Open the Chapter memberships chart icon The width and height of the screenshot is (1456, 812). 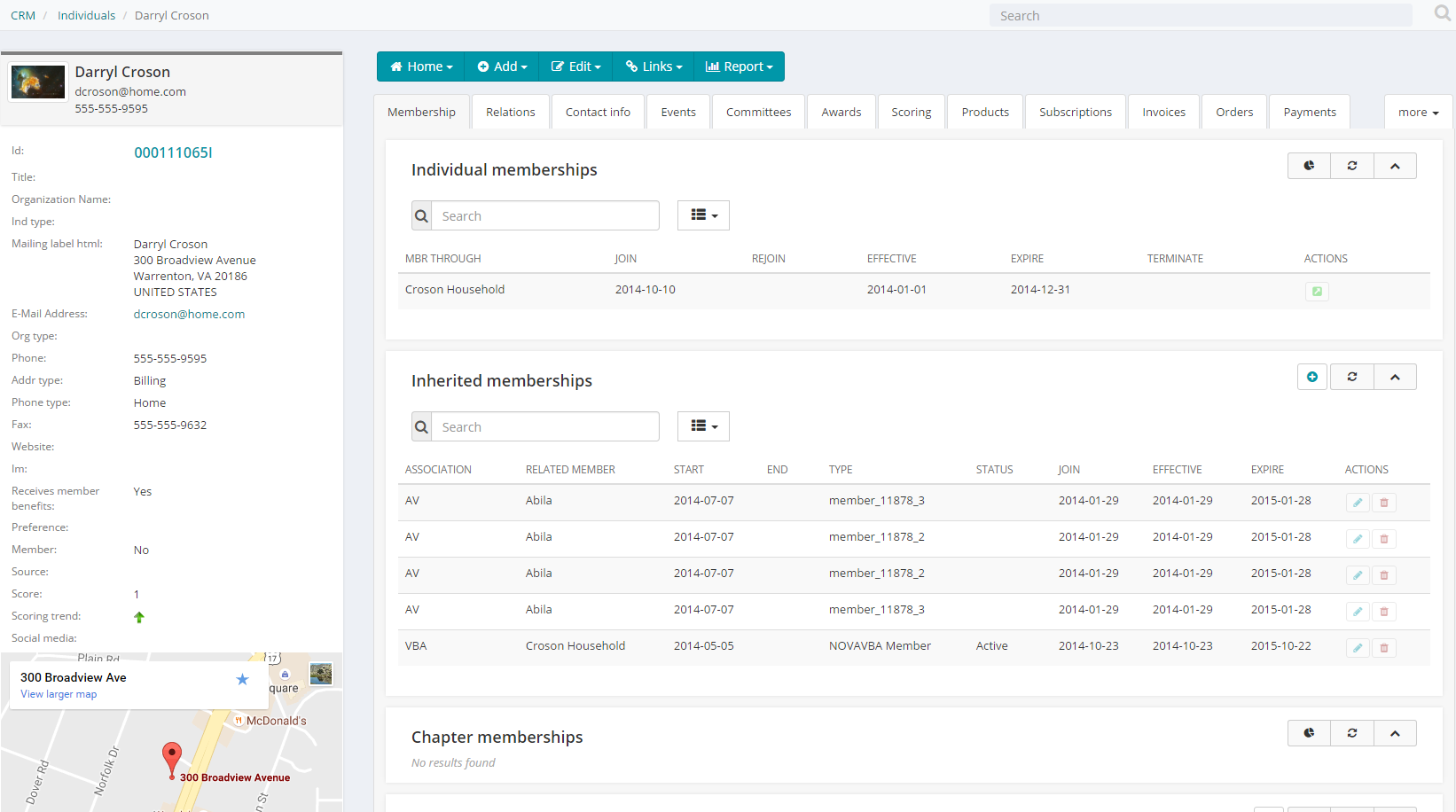1308,733
